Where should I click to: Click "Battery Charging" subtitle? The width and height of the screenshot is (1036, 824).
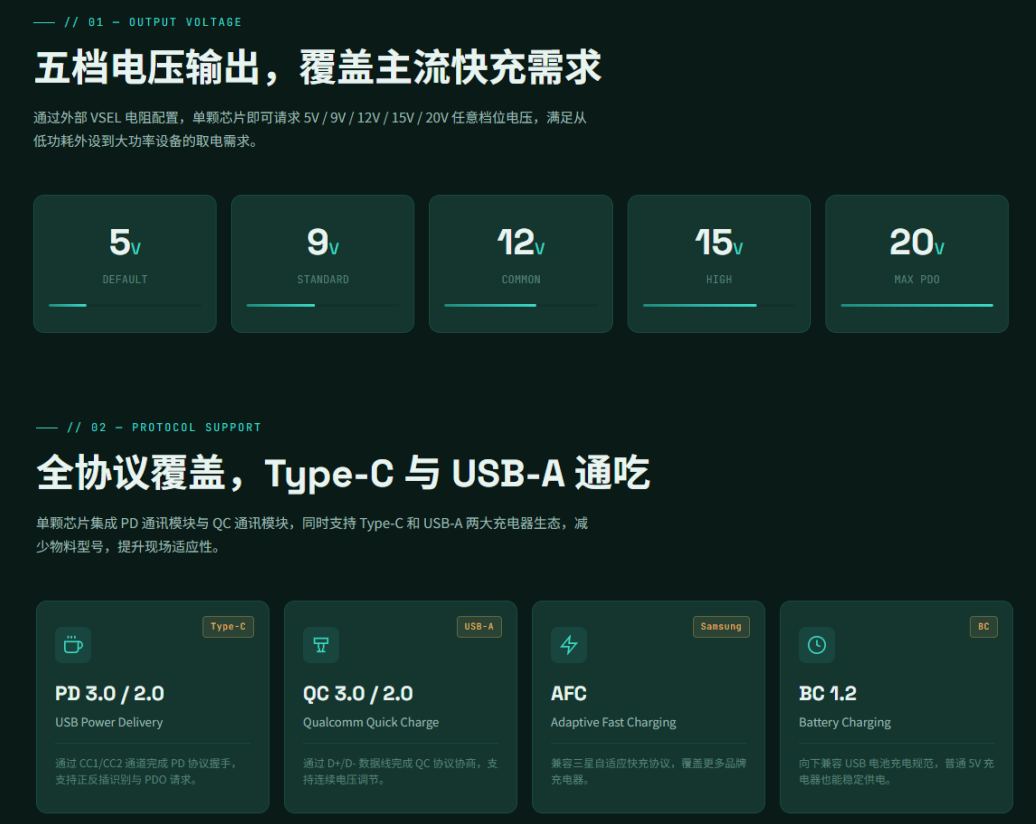pos(844,722)
